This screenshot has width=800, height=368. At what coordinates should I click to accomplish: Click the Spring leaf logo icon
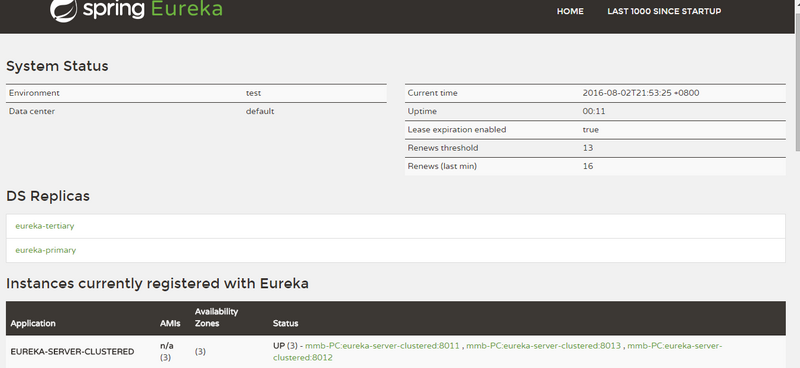(63, 10)
